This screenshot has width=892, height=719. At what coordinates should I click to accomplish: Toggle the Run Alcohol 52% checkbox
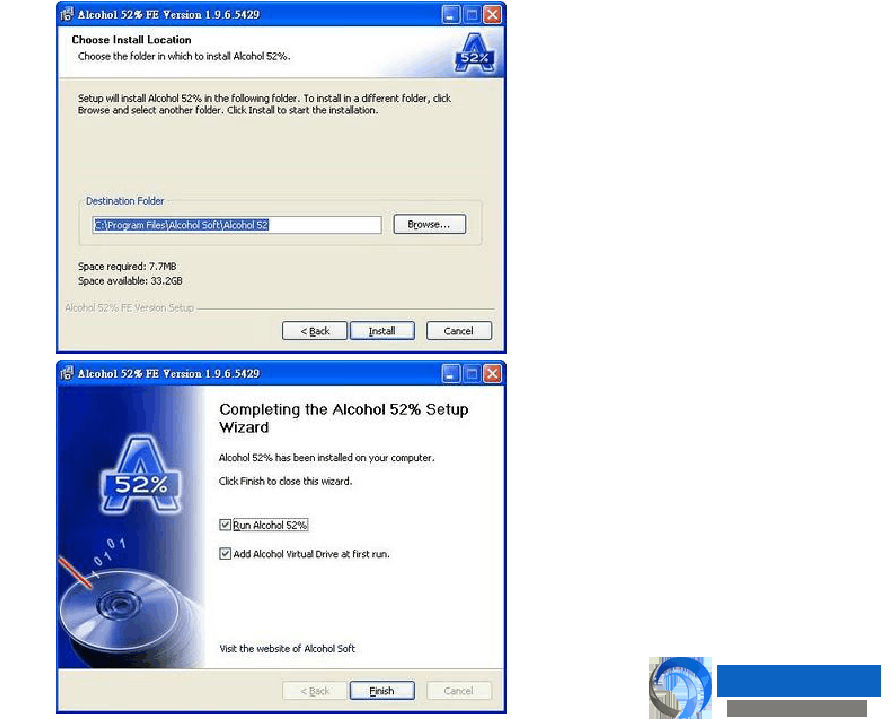tap(225, 525)
